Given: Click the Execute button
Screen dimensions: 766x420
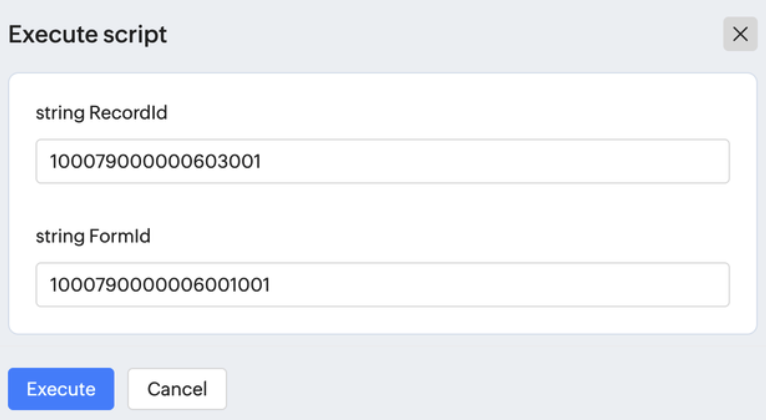Looking at the screenshot, I should coord(61,389).
